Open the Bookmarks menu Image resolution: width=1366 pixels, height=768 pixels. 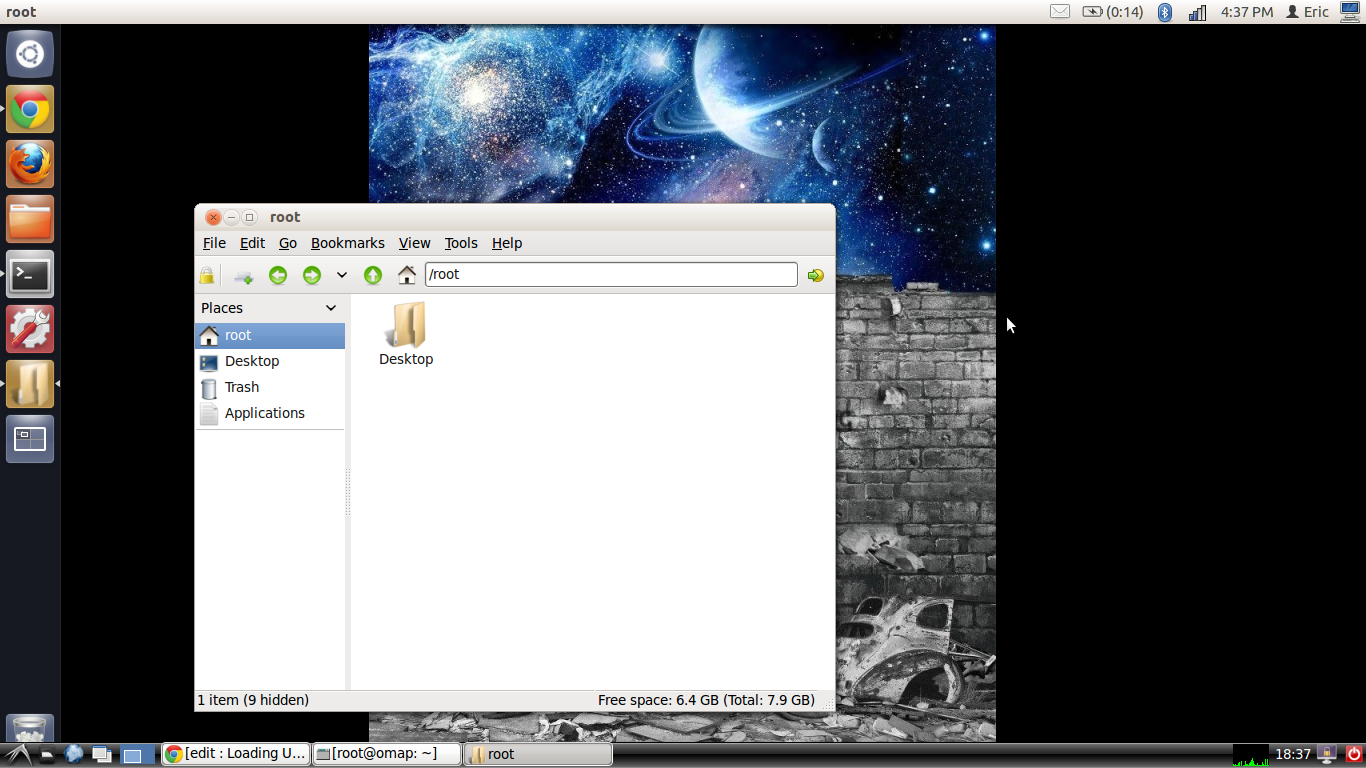tap(347, 243)
